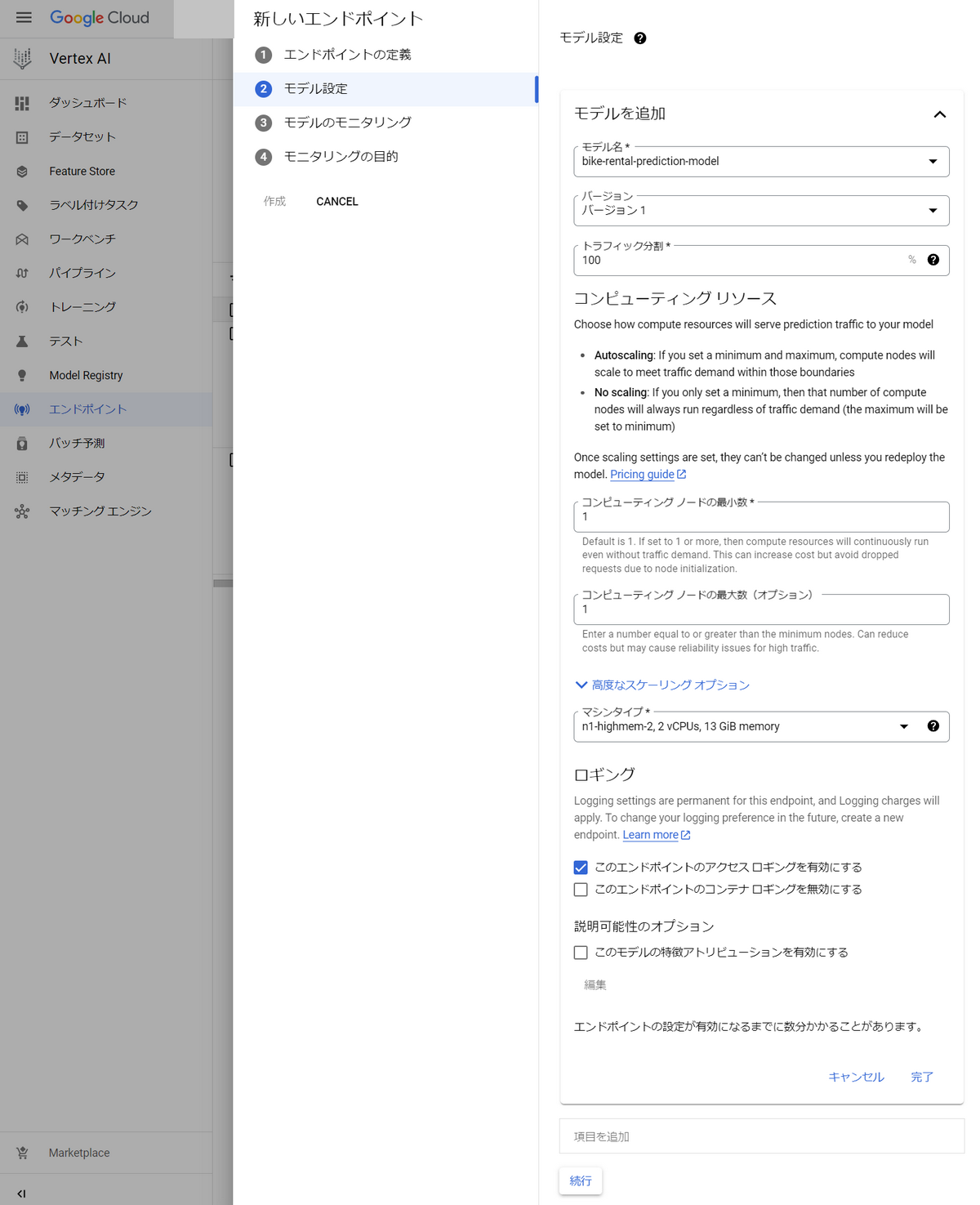The height and width of the screenshot is (1205, 980).
Task: Click step 2 circle icon for モデル設定
Action: (x=263, y=89)
